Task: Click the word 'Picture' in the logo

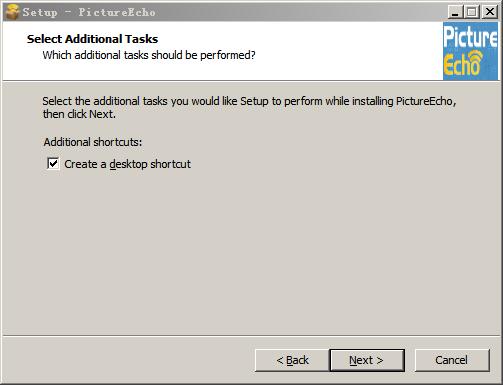Action: (470, 37)
